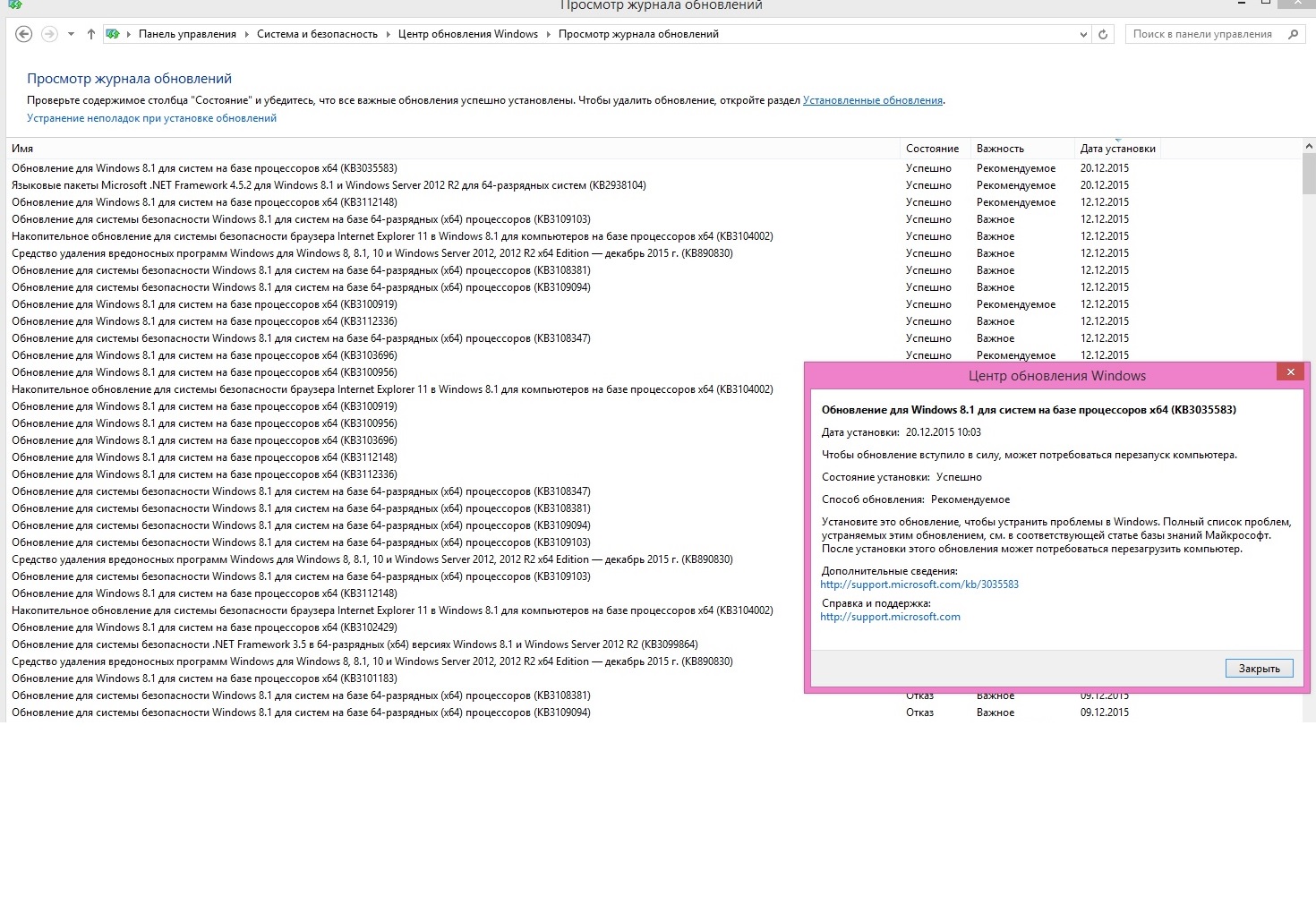Select the KB3101183 update row

coord(406,678)
